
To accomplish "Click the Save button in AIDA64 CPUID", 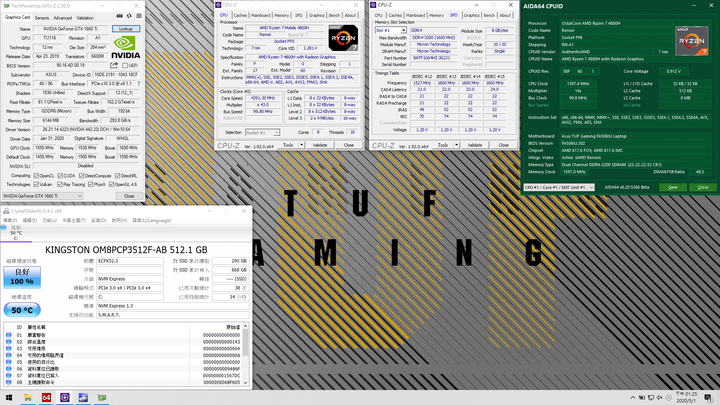I will tap(673, 187).
